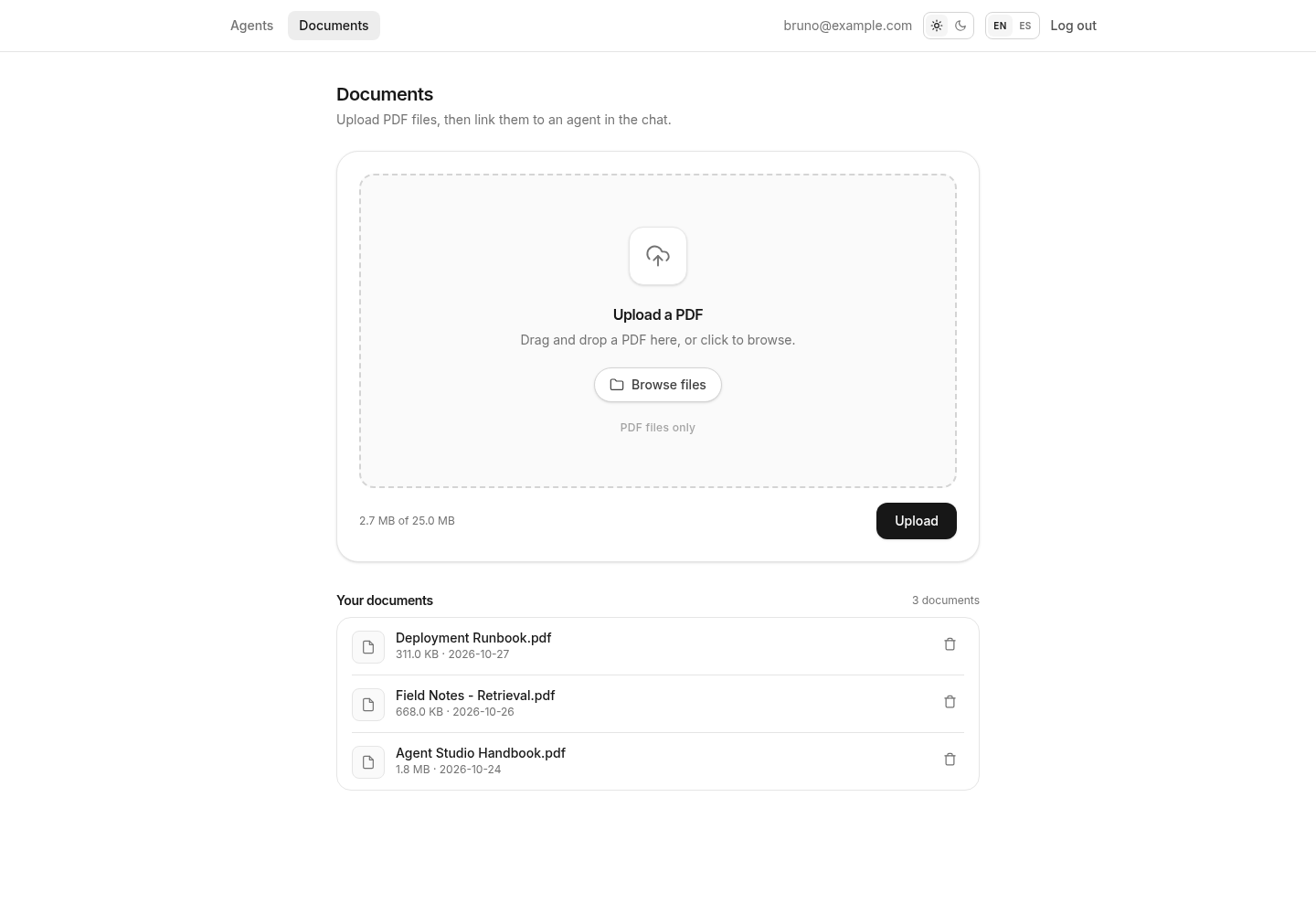Click file icon beside Deployment Runbook.pdf

coord(368,647)
